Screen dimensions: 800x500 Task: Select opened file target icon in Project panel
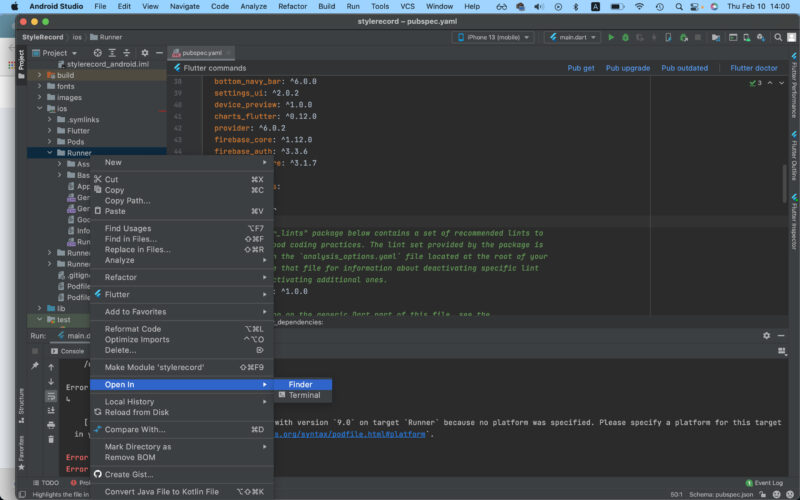point(97,53)
